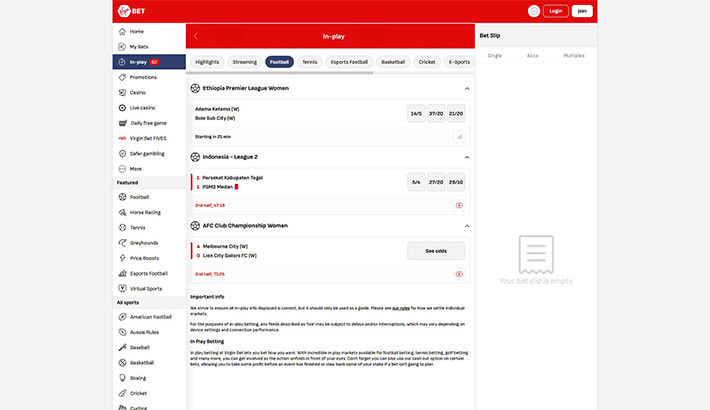Viewport: 710px width, 410px height.
Task: Open the Home icon in sidebar
Action: (122, 31)
